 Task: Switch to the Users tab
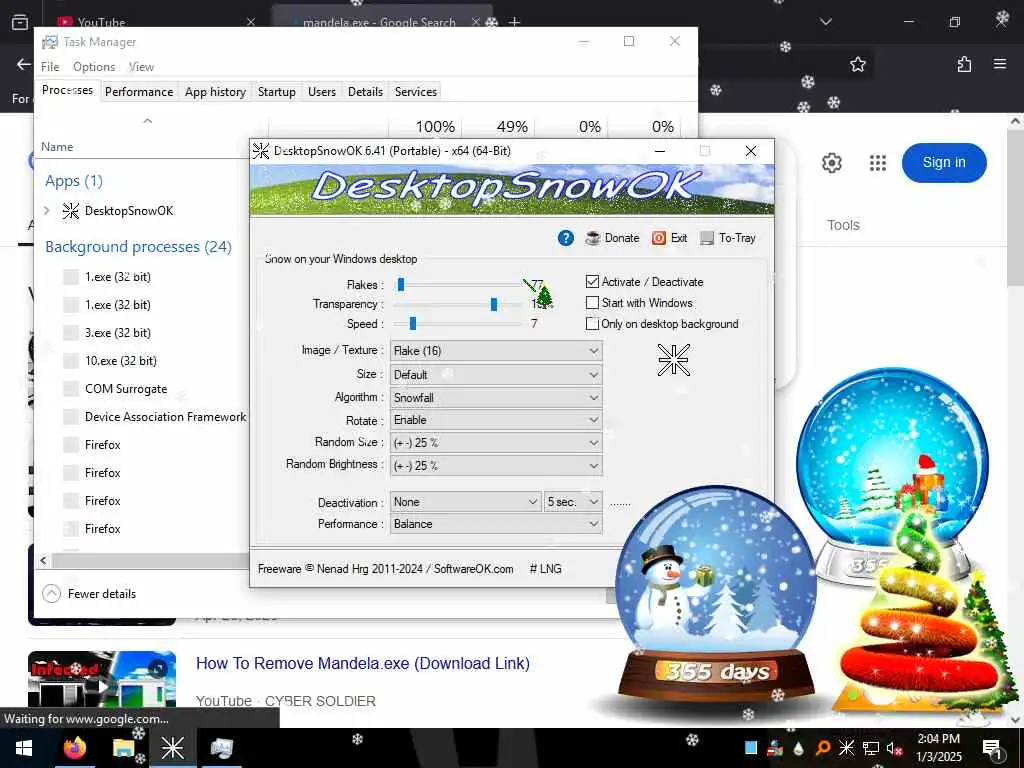pos(322,91)
